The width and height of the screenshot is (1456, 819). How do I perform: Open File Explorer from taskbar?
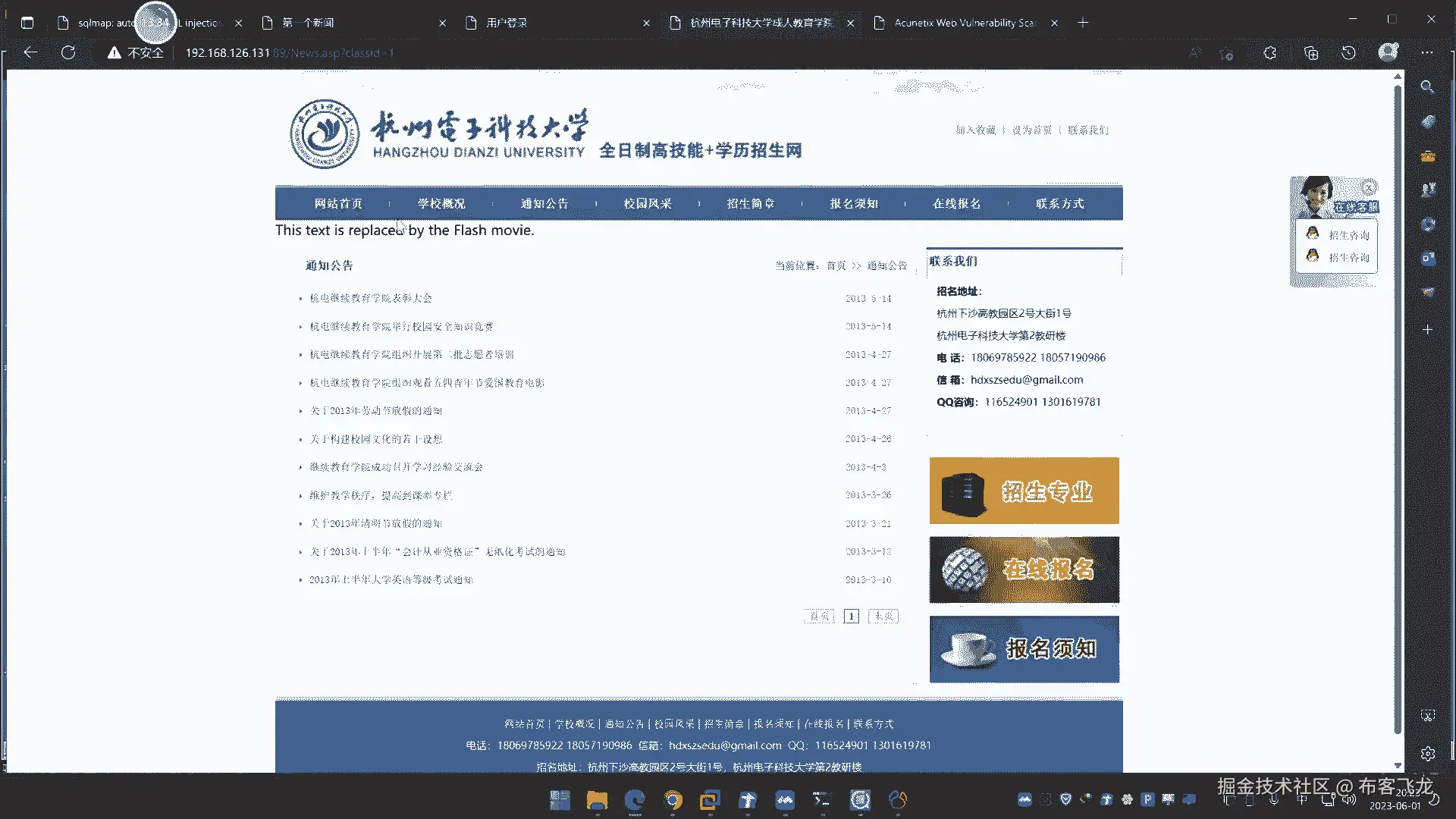[597, 800]
